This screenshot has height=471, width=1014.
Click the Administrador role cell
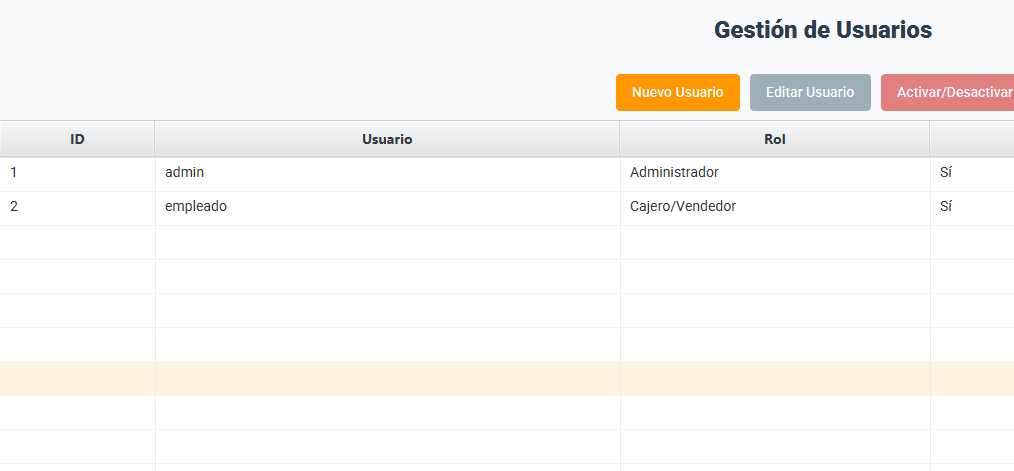click(x=775, y=173)
